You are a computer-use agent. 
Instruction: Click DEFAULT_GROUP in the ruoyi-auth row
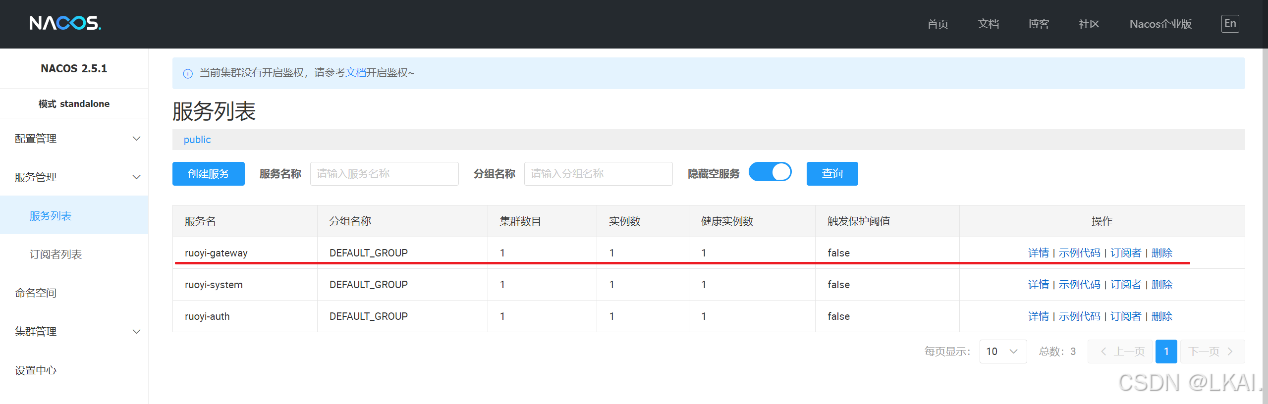369,316
